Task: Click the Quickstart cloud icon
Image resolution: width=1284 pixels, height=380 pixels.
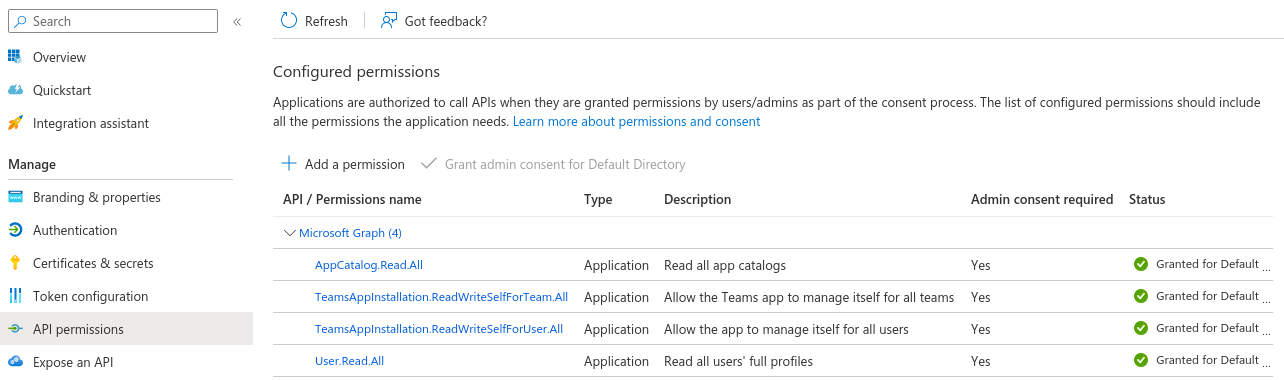Action: (x=15, y=90)
